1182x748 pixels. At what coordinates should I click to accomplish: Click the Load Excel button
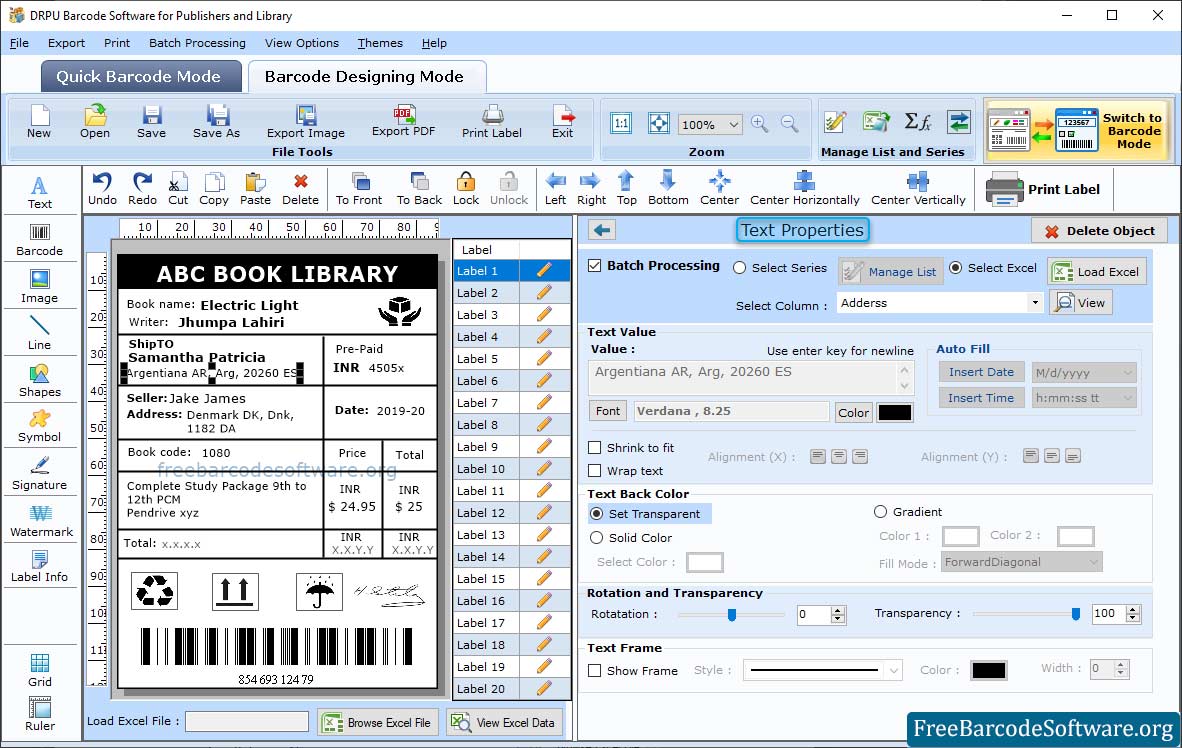tap(1097, 271)
